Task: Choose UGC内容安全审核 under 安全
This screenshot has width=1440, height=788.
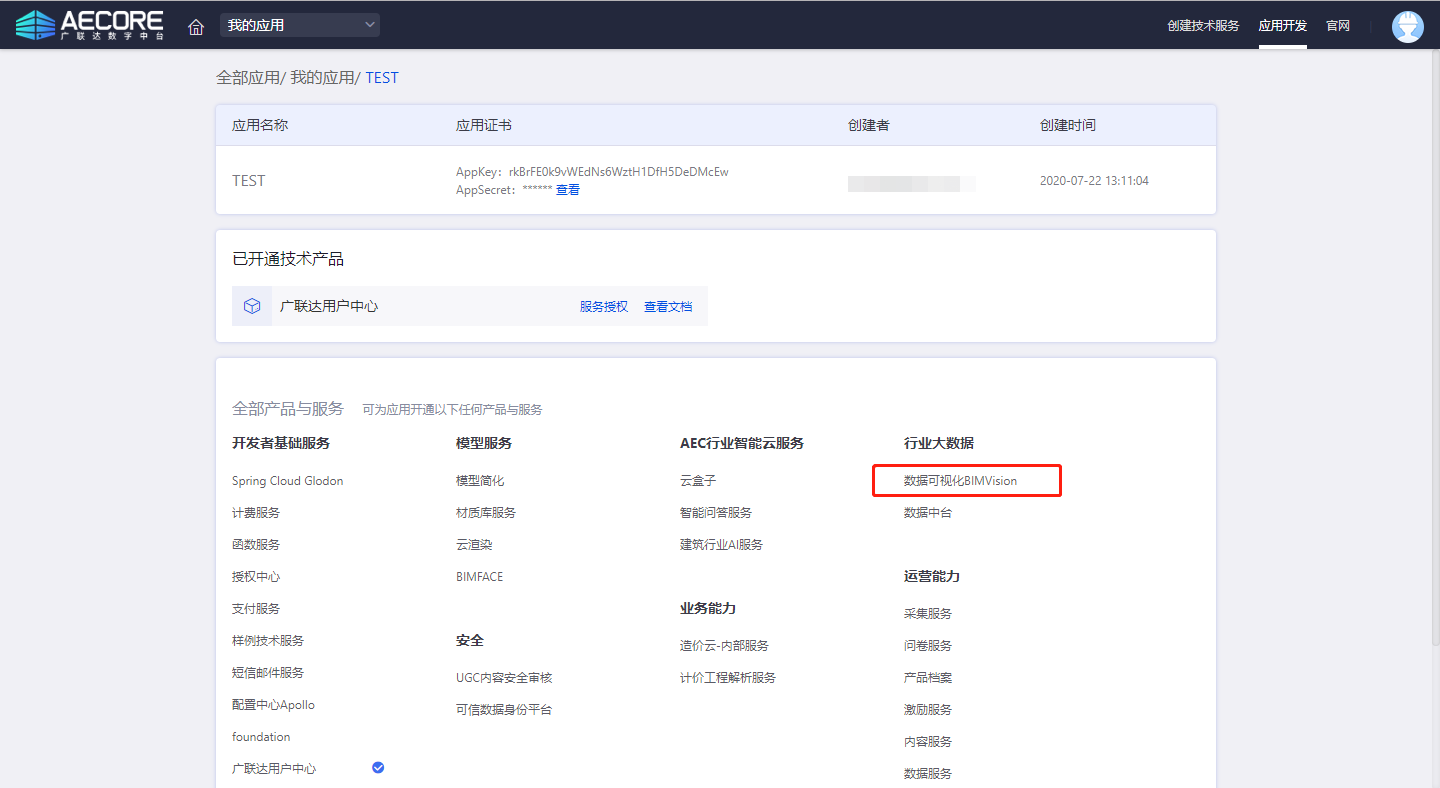Action: click(503, 678)
